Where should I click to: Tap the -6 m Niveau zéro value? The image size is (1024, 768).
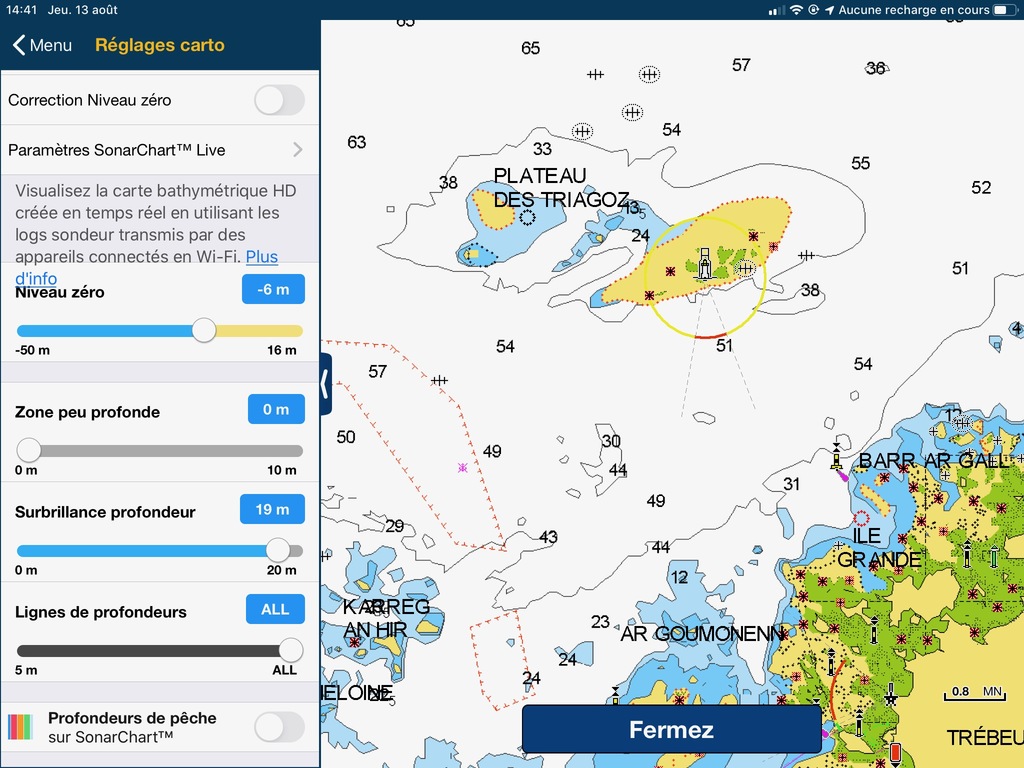(273, 289)
